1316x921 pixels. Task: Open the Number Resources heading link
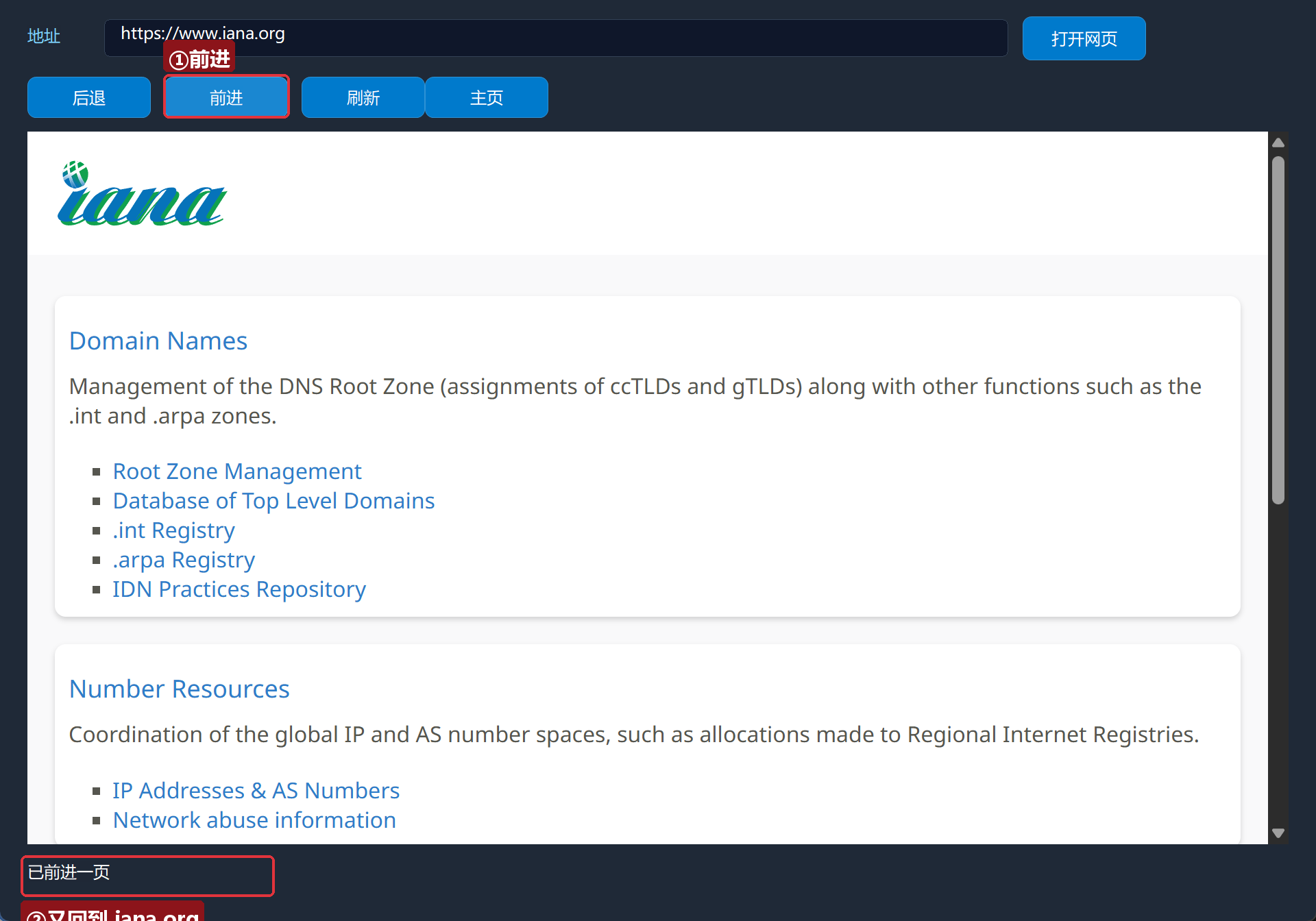coord(180,689)
